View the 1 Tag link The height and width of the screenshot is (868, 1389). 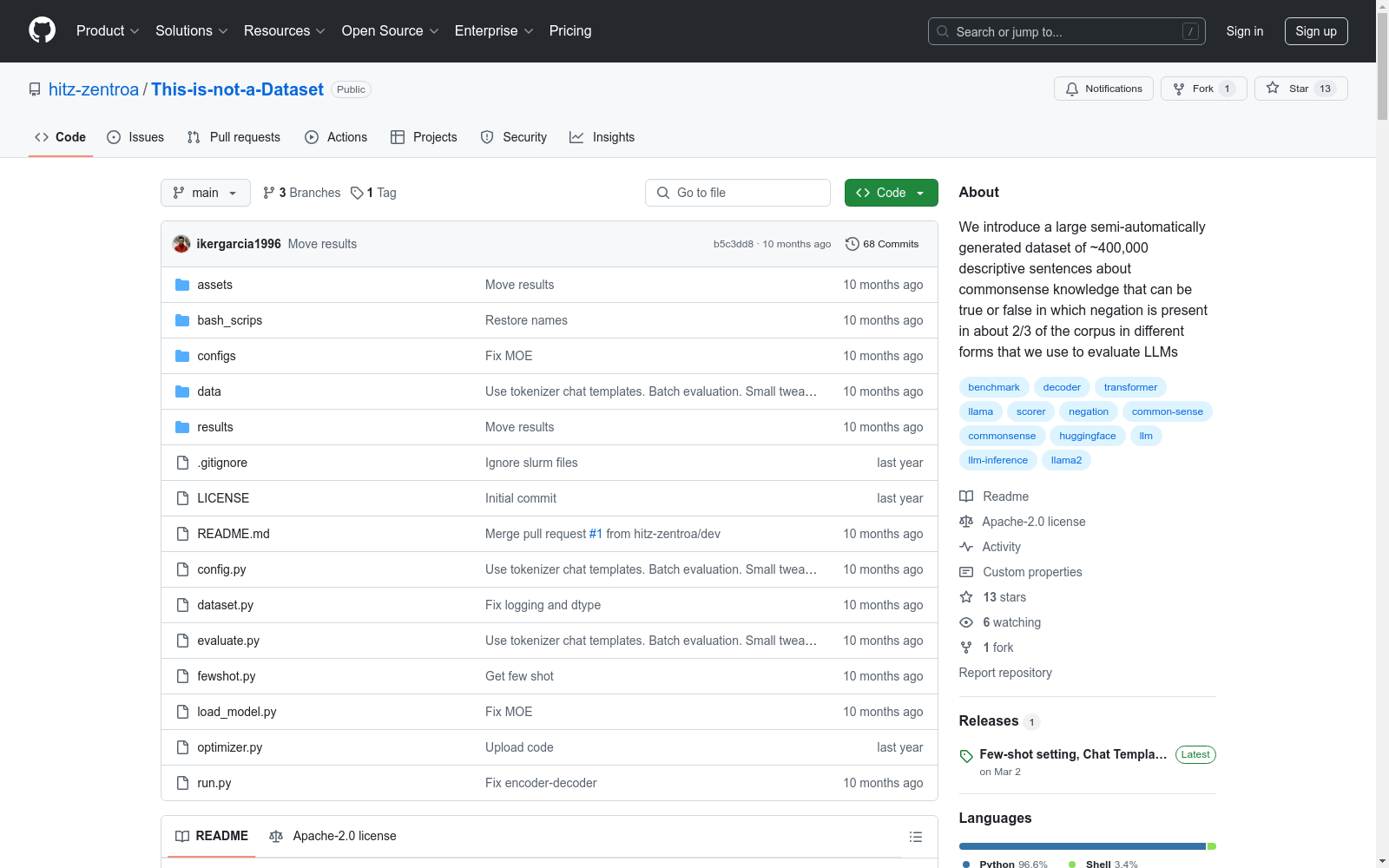coord(373,193)
